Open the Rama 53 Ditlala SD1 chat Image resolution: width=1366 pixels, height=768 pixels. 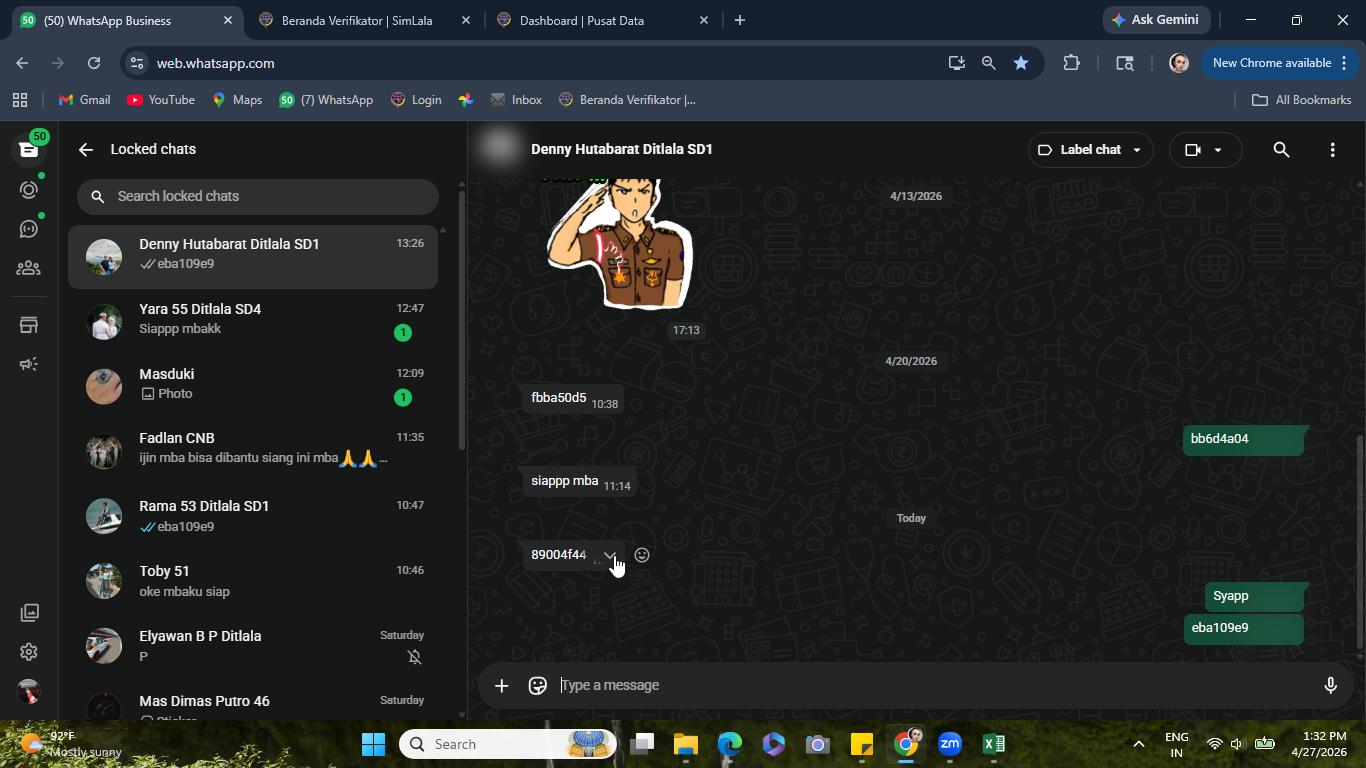point(253,517)
